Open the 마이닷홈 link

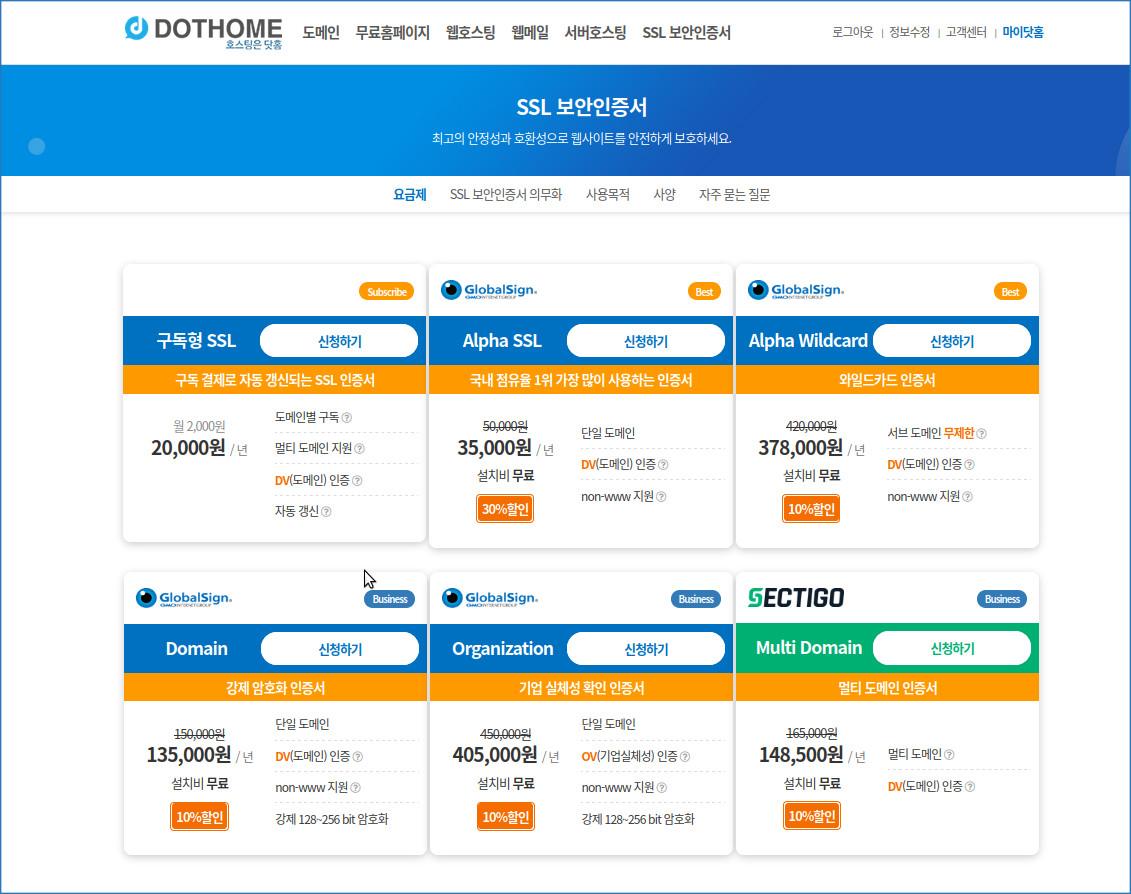[1023, 32]
